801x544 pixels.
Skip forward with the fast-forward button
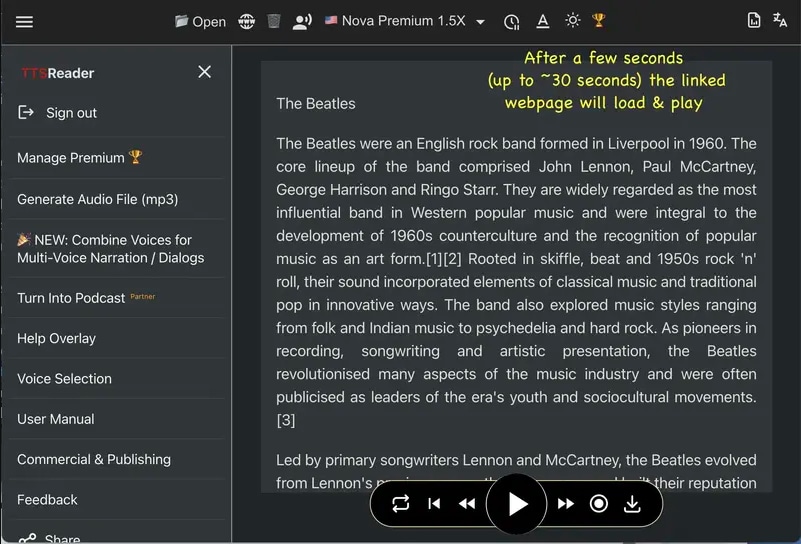click(566, 504)
